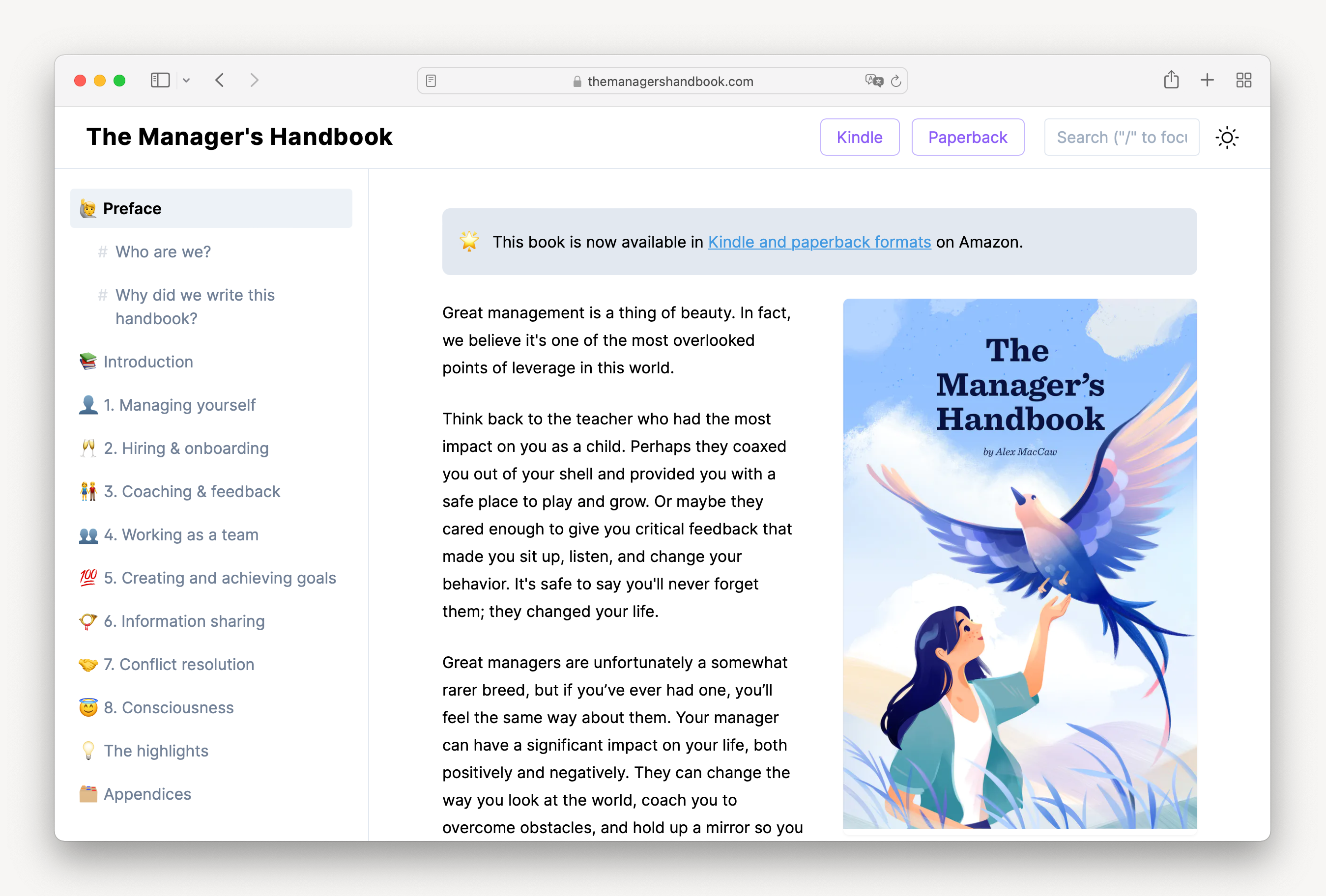
Task: Open the sidebar options dropdown chevron
Action: (x=186, y=81)
